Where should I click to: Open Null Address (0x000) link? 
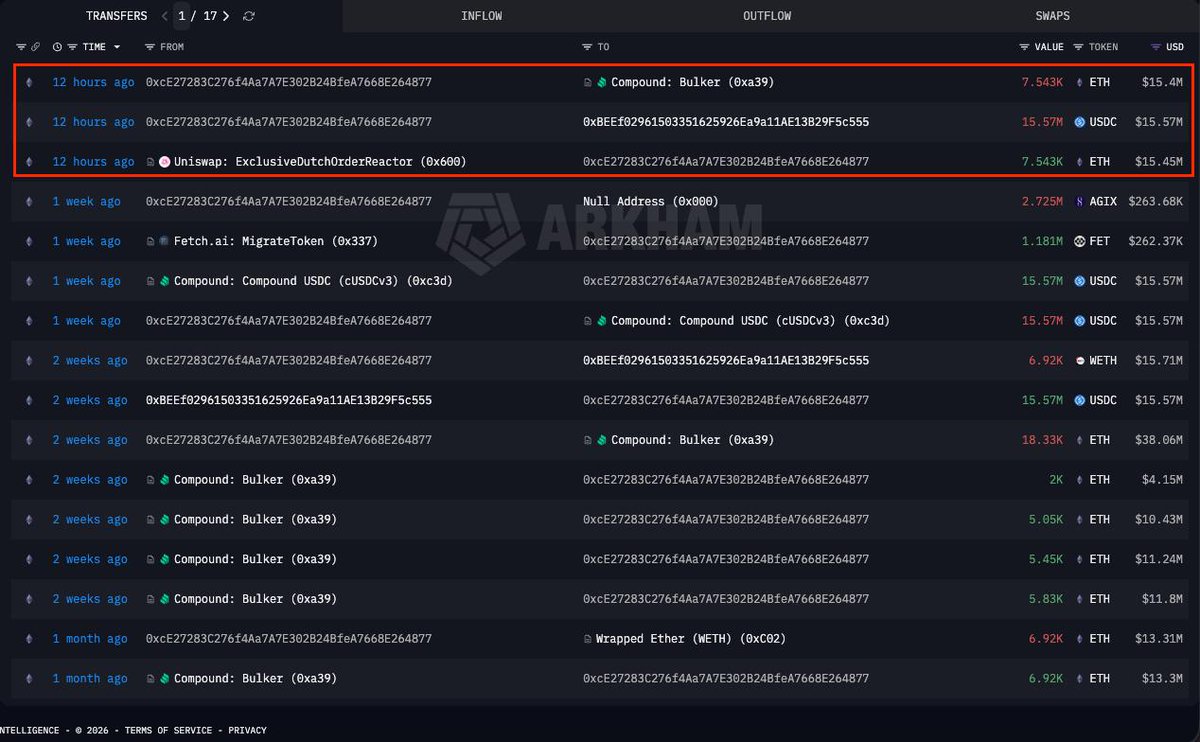tap(651, 202)
